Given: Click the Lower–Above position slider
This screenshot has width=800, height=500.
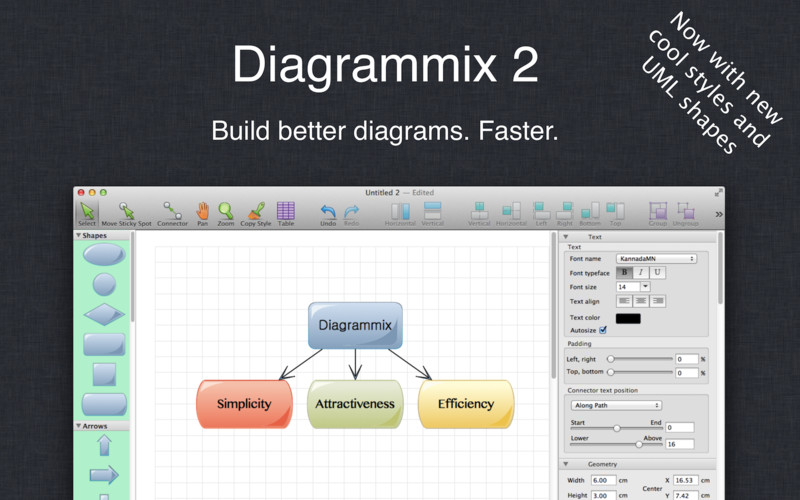Looking at the screenshot, I should coord(616,444).
